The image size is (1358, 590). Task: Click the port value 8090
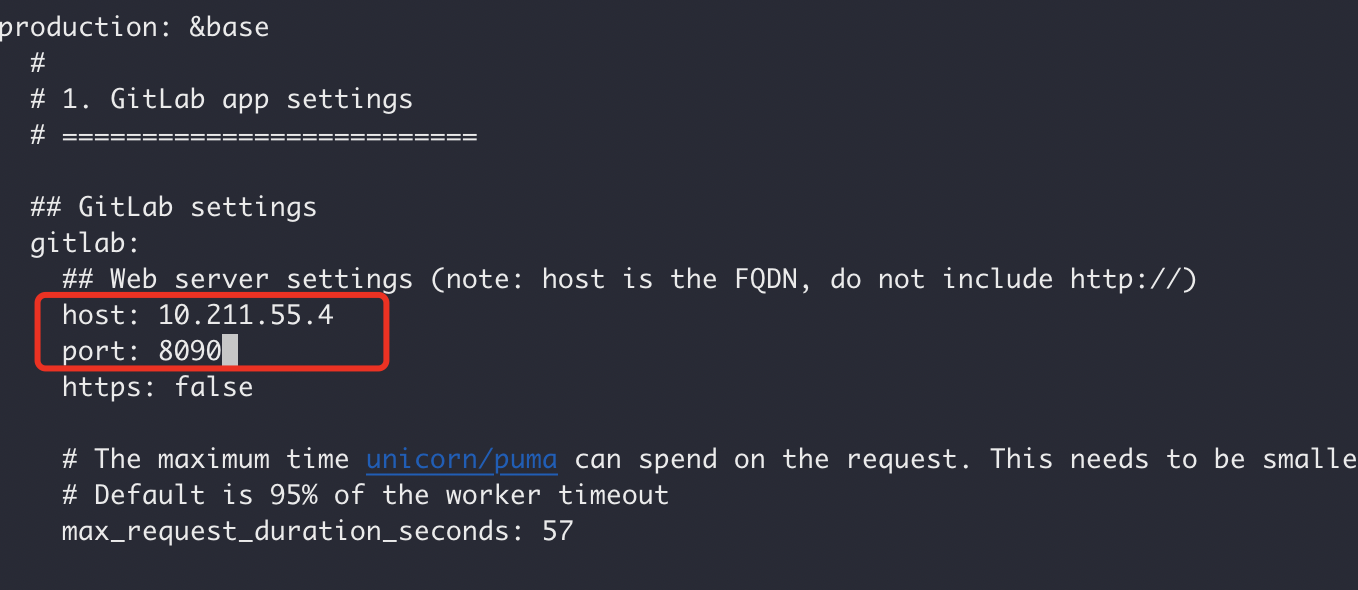point(190,352)
